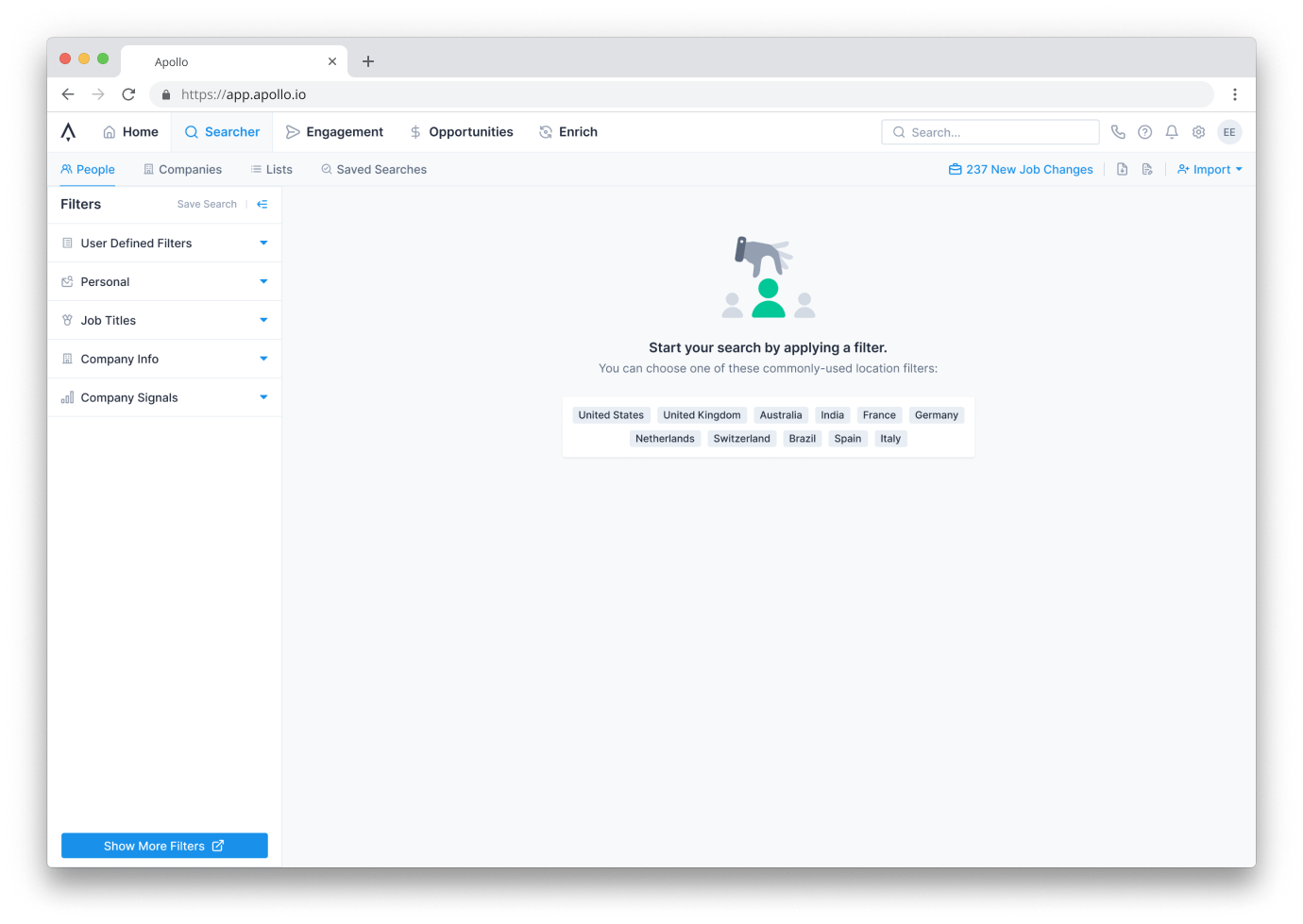The width and height of the screenshot is (1303, 924).
Task: Apply the Brazil location filter
Action: 803,439
